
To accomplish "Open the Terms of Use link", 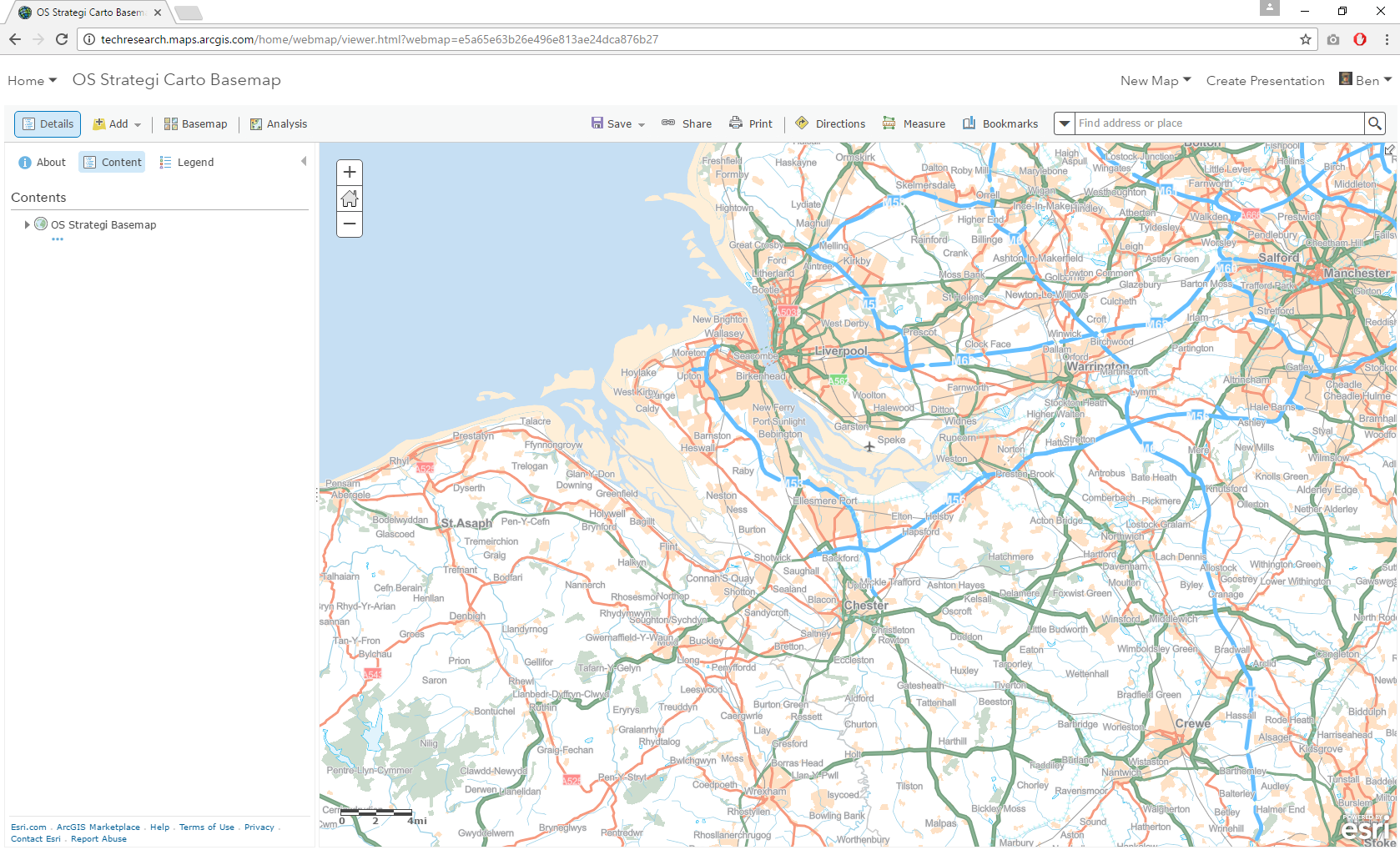I will click(207, 827).
